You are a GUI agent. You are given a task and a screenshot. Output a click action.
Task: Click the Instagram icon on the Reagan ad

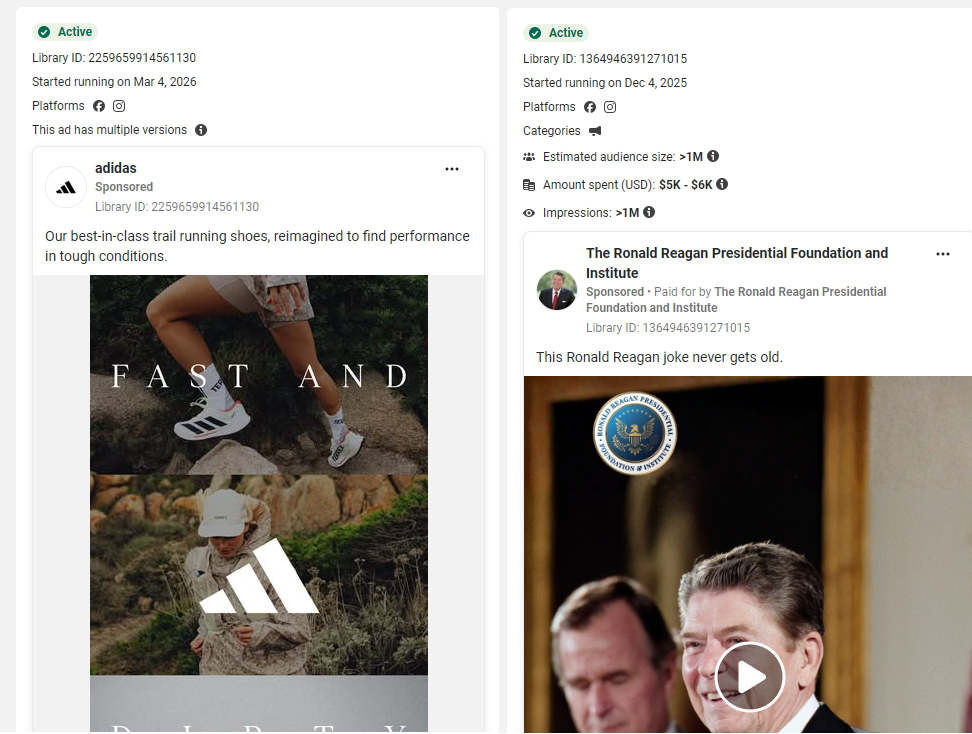tap(611, 106)
